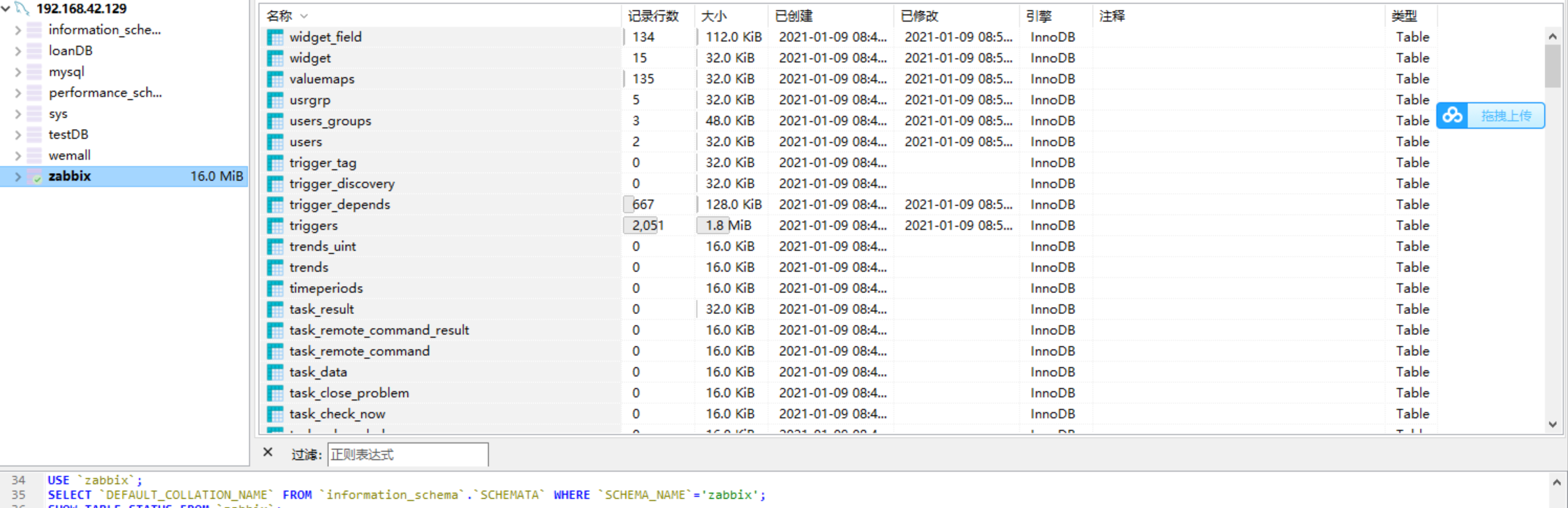Click the zabbix database icon with checkmark

tap(34, 177)
